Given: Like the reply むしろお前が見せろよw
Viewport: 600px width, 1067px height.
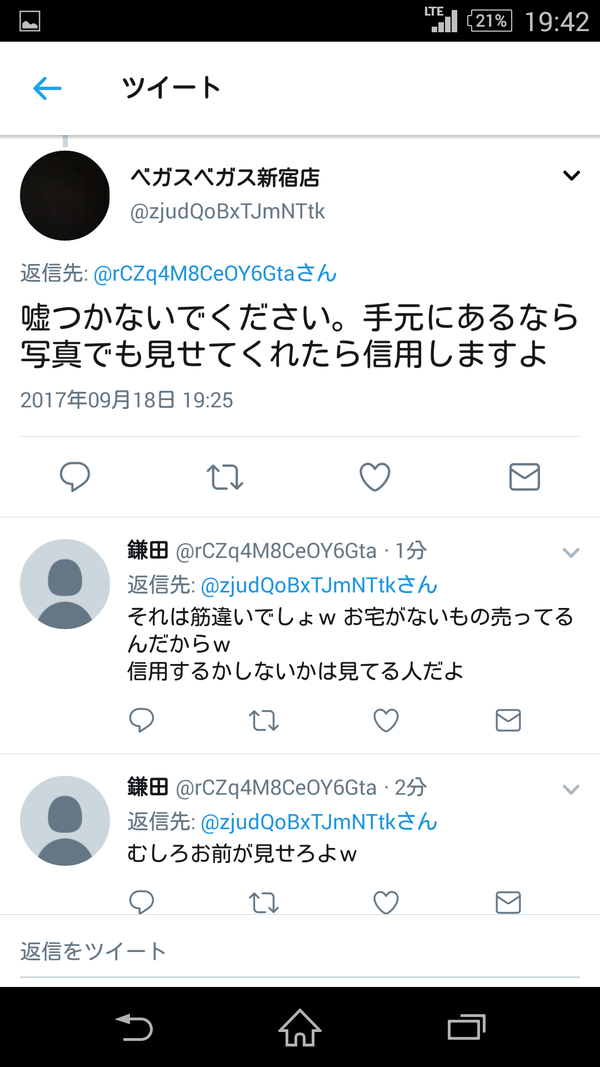Looking at the screenshot, I should [386, 902].
